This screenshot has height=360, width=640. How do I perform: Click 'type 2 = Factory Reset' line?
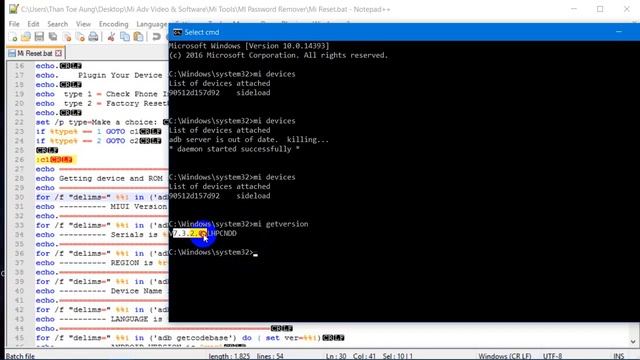click(101, 103)
